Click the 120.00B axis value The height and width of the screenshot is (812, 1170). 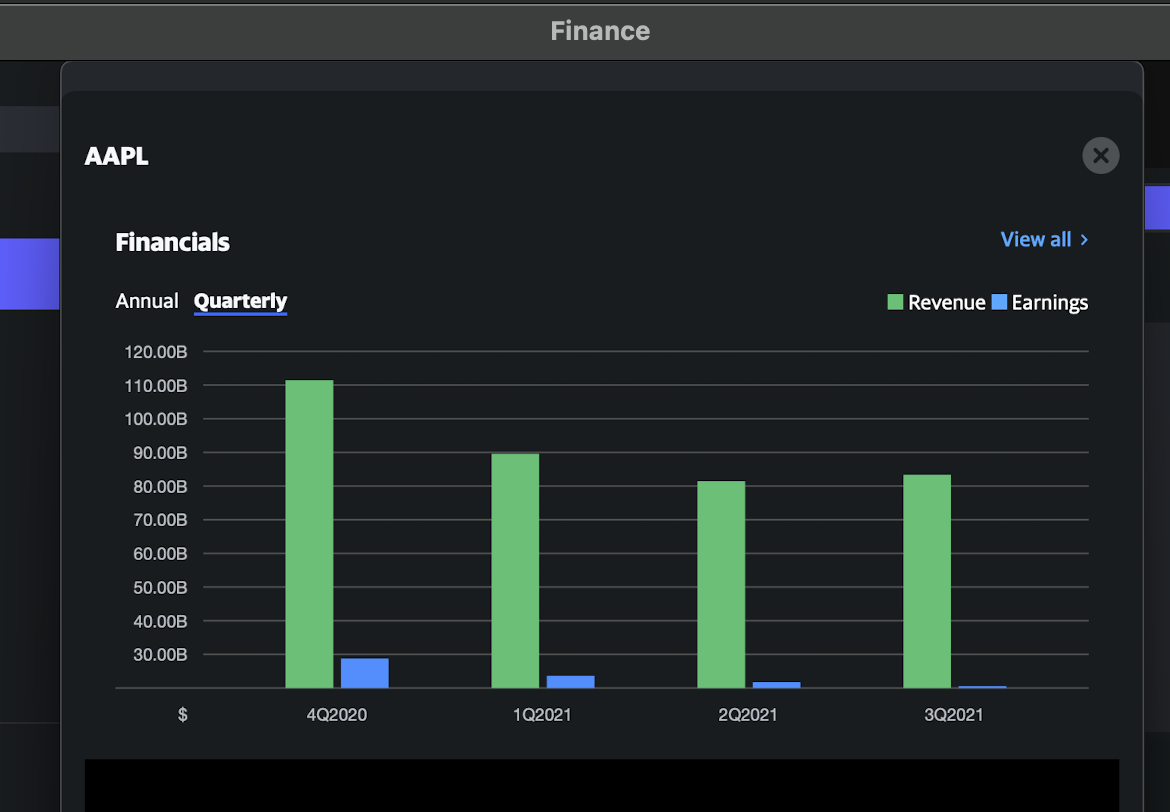pyautogui.click(x=156, y=352)
